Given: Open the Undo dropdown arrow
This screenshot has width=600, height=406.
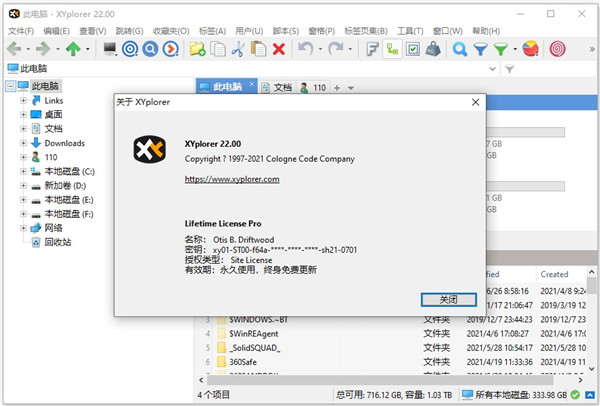Looking at the screenshot, I should tap(320, 49).
